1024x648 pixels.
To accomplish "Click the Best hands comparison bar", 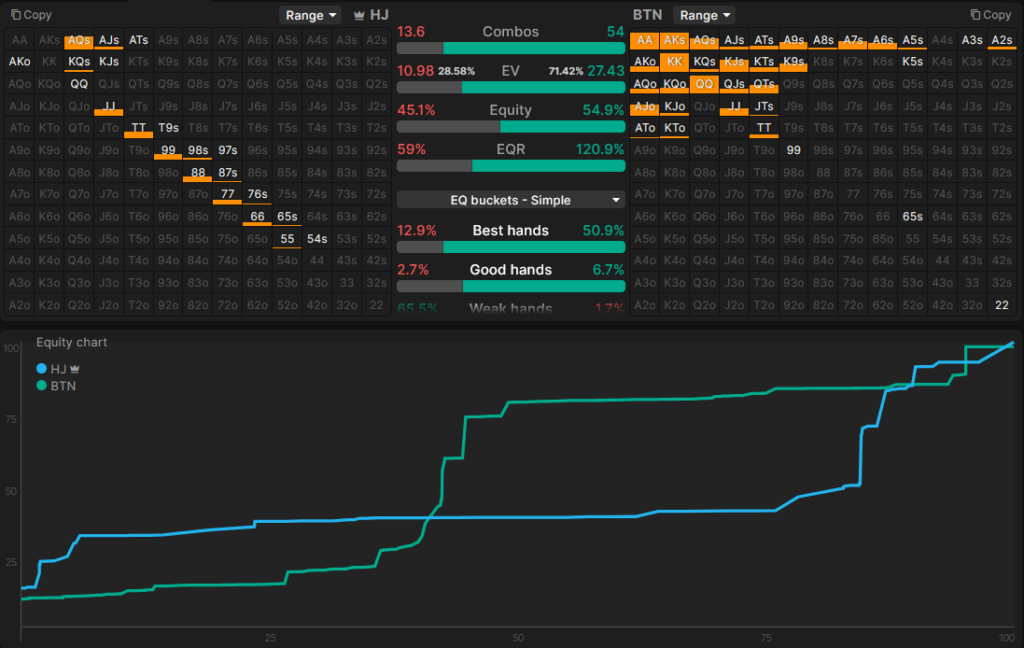I will 511,247.
